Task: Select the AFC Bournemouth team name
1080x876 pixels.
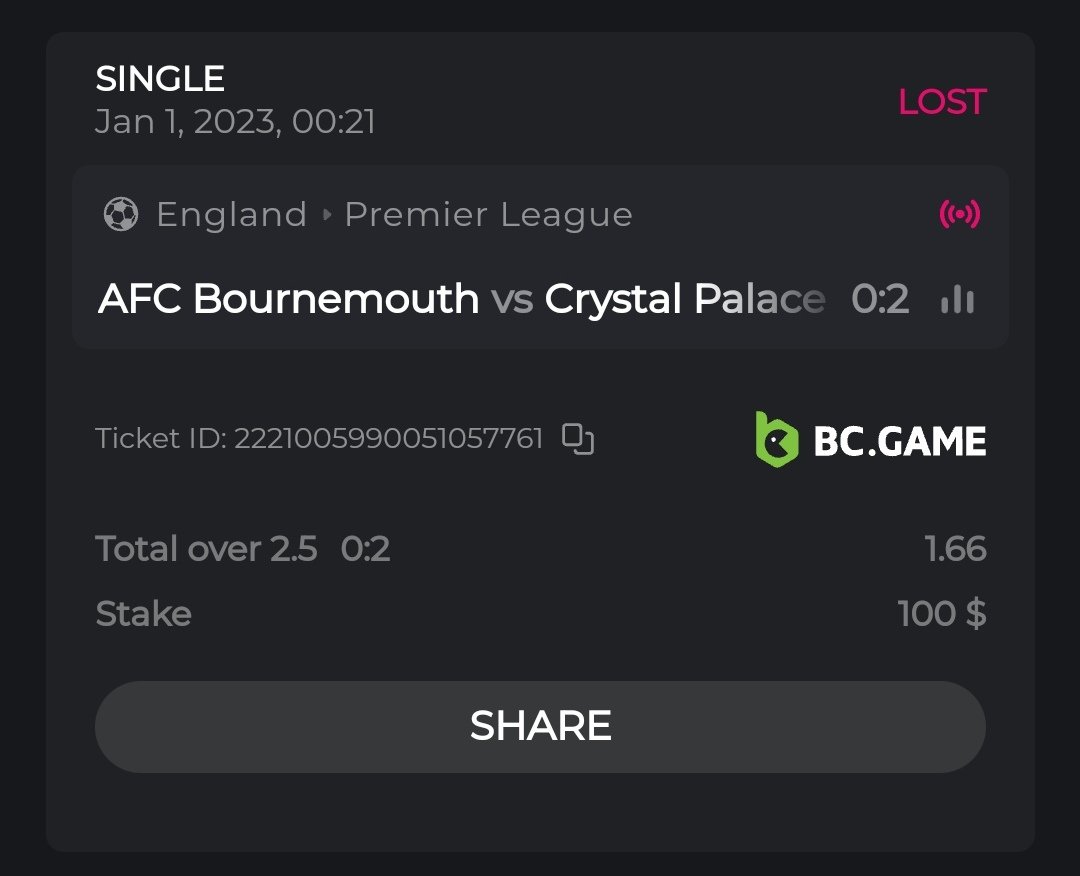Action: pos(289,299)
